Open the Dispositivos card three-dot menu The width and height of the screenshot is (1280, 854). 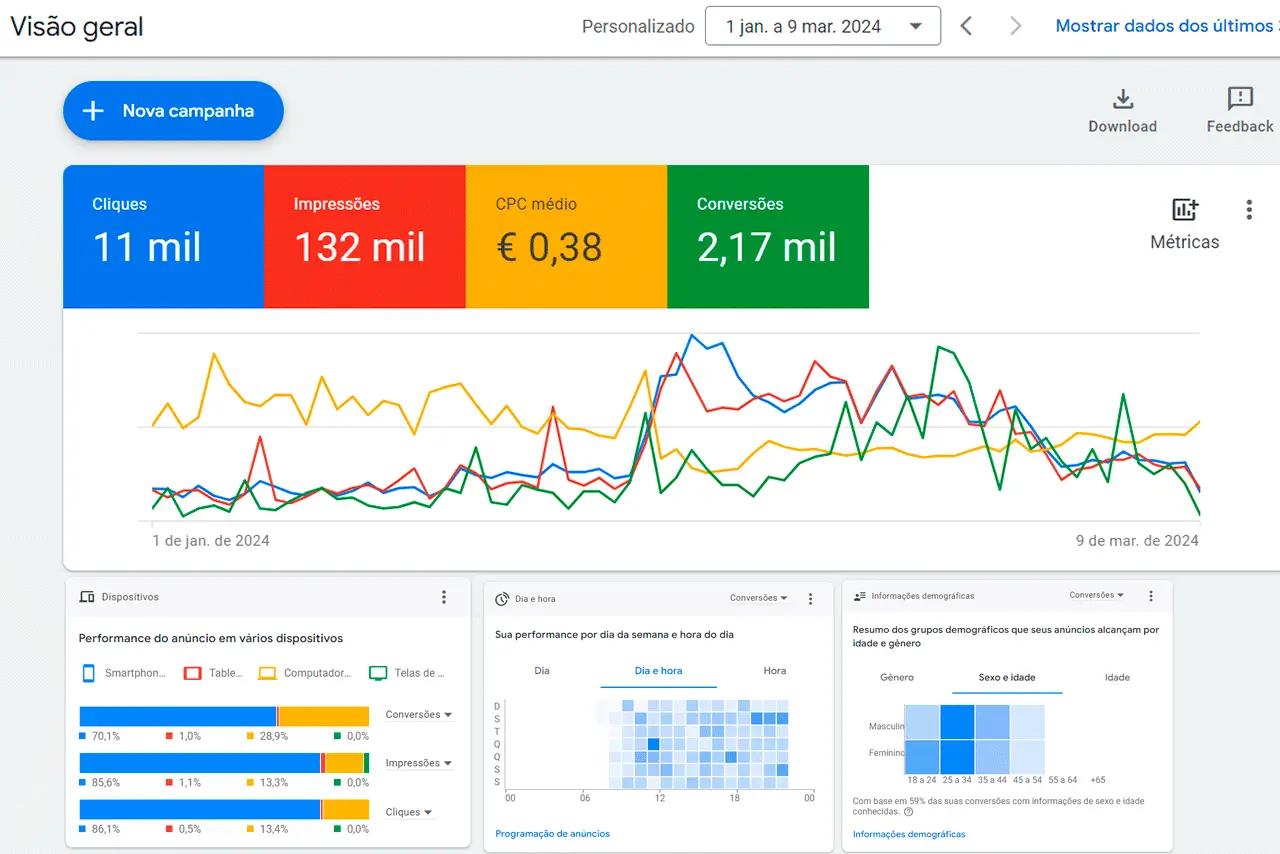point(444,597)
